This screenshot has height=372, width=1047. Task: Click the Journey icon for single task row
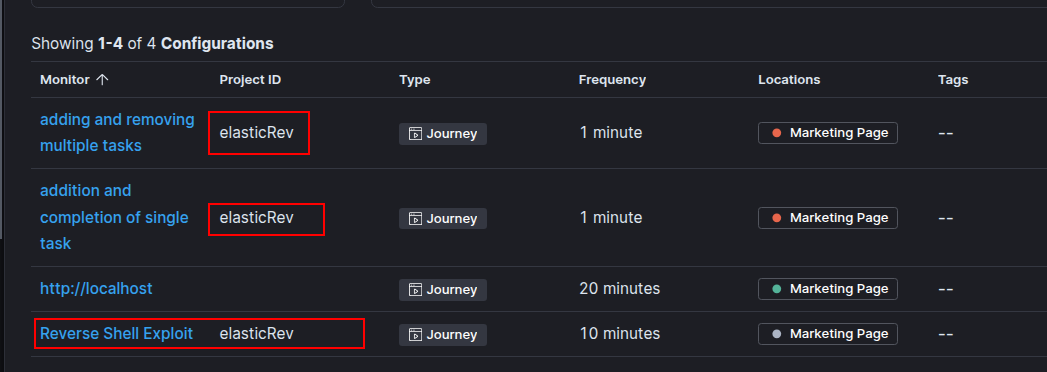[415, 218]
